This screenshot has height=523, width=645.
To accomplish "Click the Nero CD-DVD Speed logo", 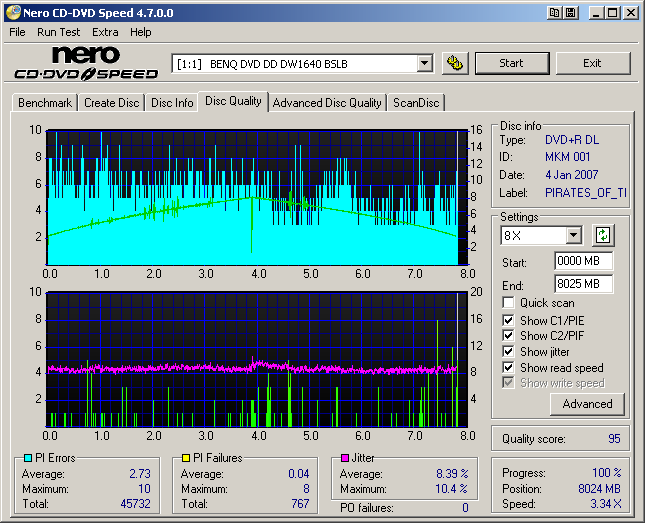I will (86, 63).
